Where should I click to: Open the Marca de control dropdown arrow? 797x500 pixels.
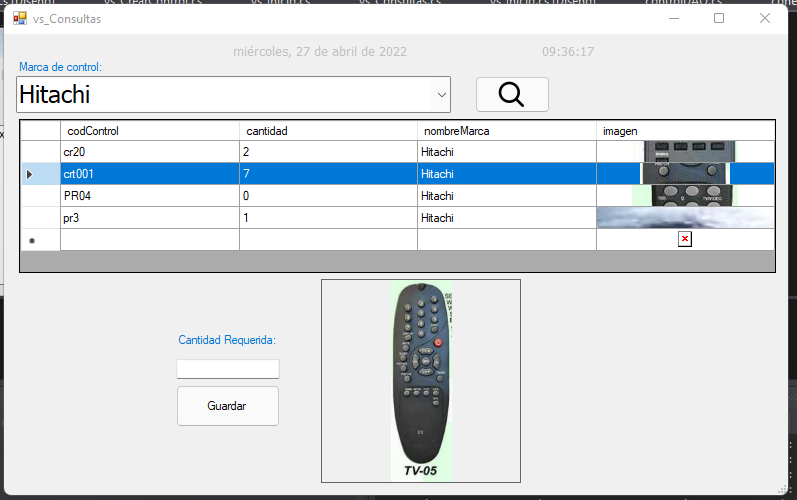coord(442,95)
